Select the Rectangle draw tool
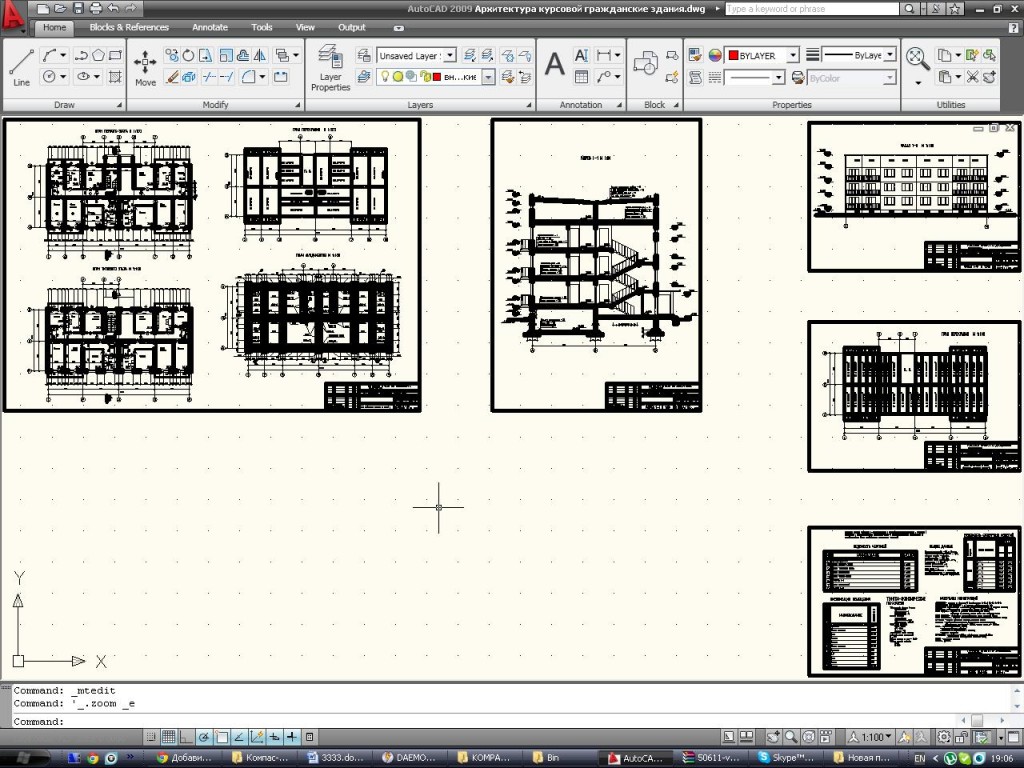 115,56
